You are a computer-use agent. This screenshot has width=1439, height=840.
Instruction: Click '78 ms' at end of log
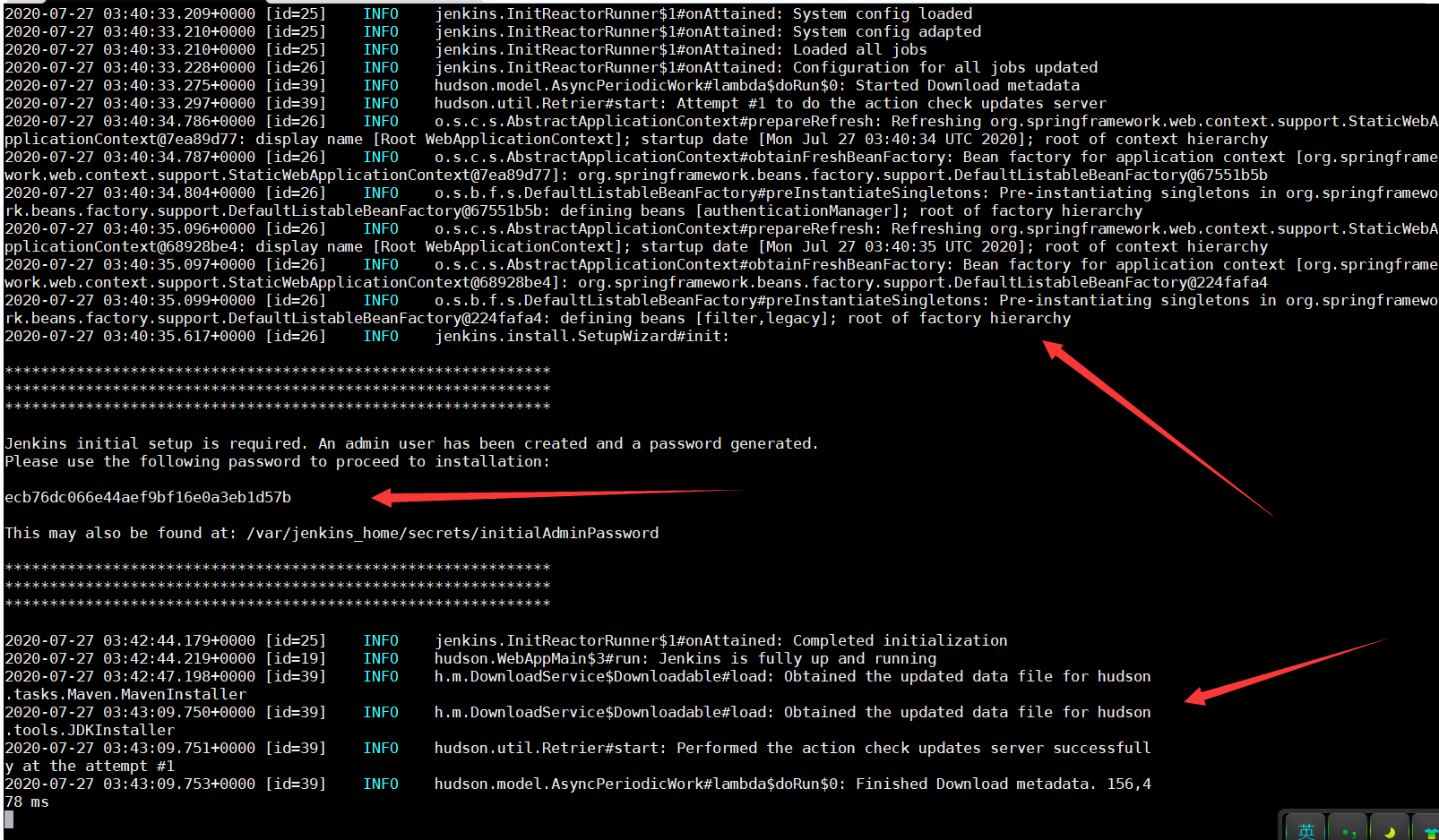tap(27, 801)
